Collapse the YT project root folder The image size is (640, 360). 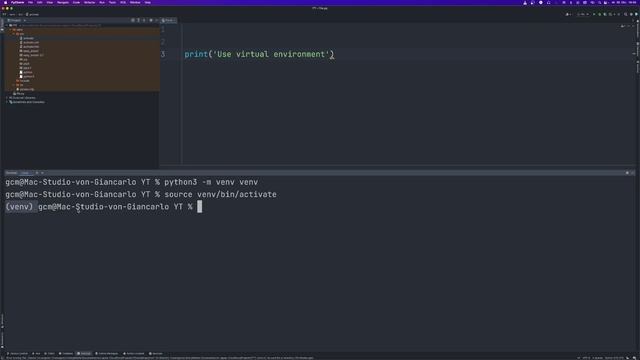coord(7,25)
